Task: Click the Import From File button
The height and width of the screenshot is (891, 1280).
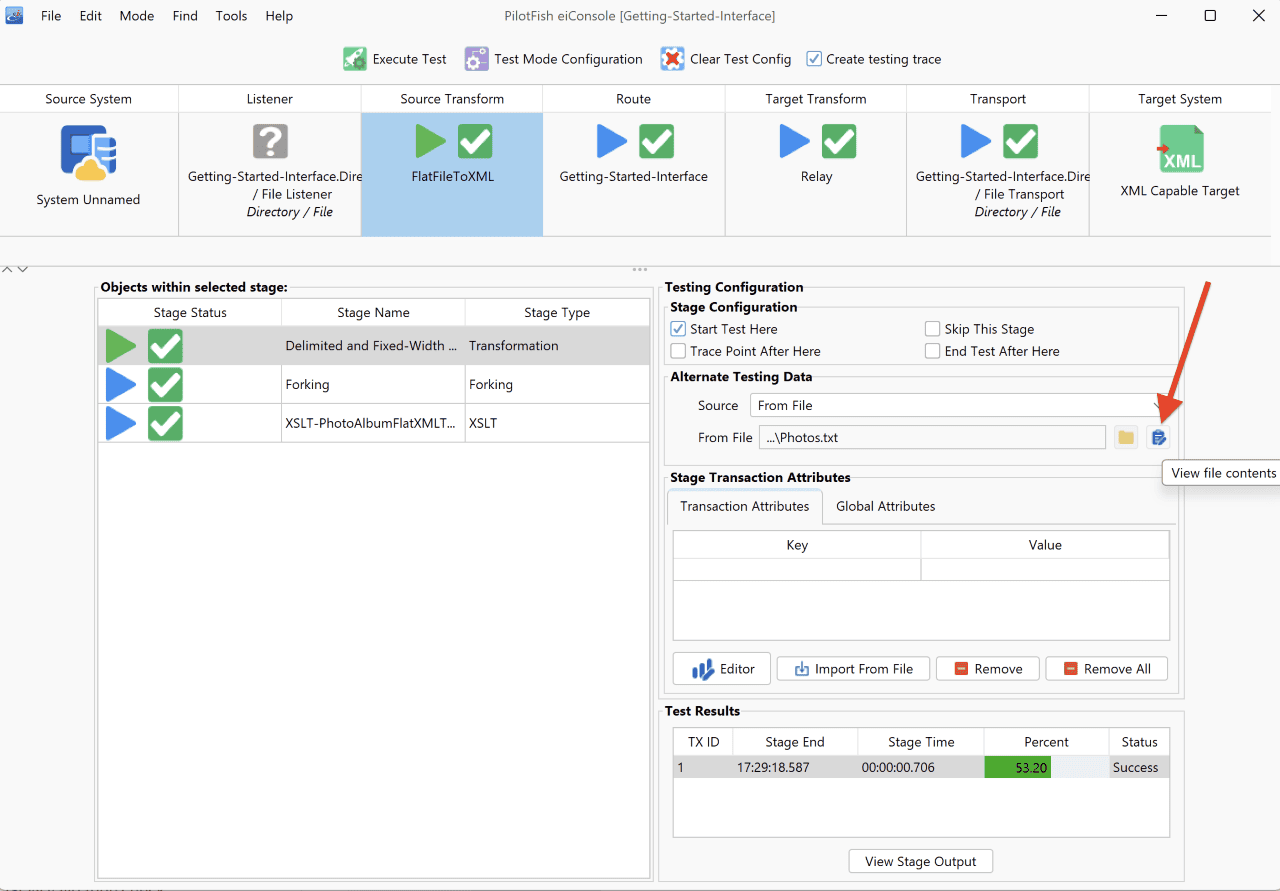Action: tap(853, 669)
